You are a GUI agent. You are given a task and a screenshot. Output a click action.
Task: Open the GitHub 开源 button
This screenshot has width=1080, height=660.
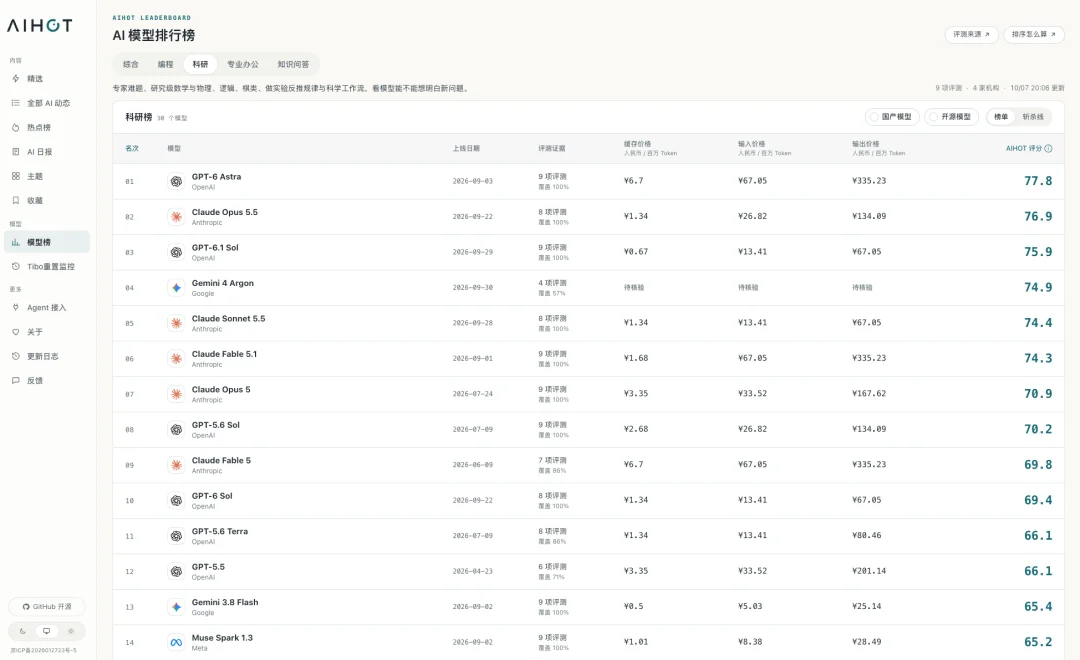point(47,607)
